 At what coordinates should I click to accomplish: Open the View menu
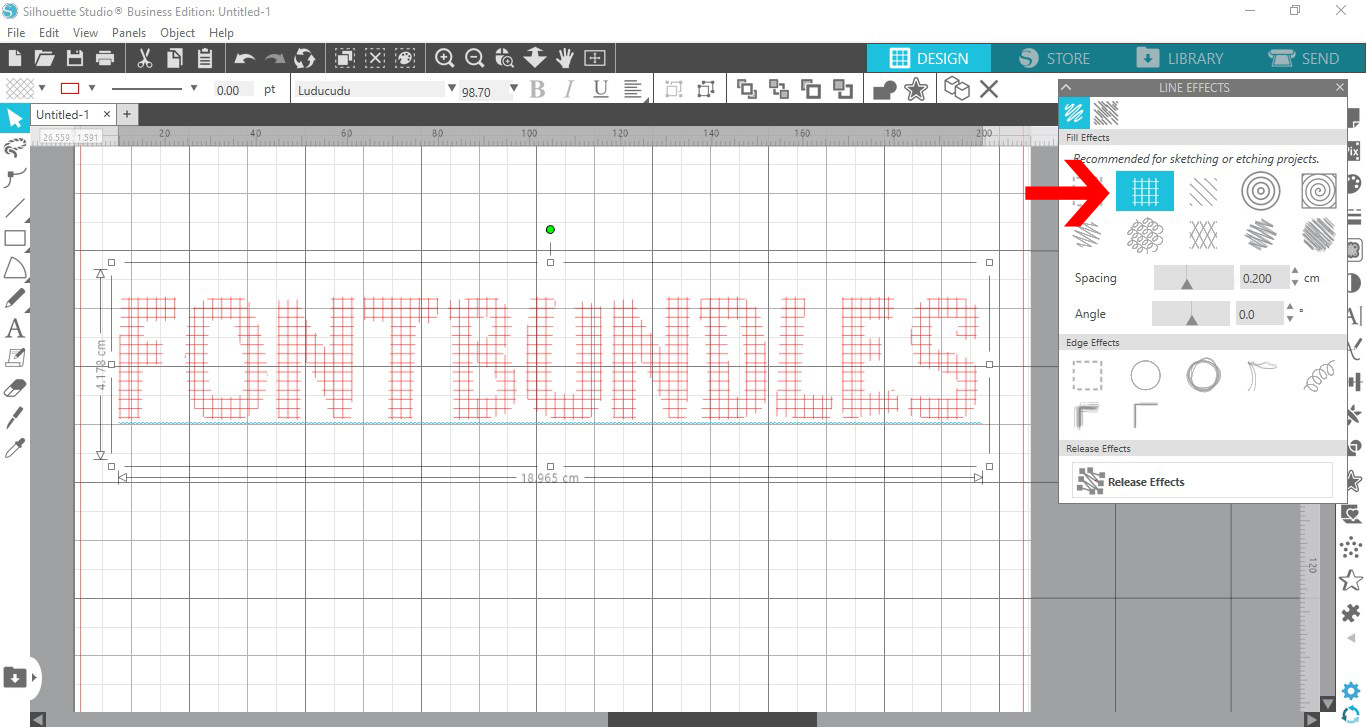86,33
